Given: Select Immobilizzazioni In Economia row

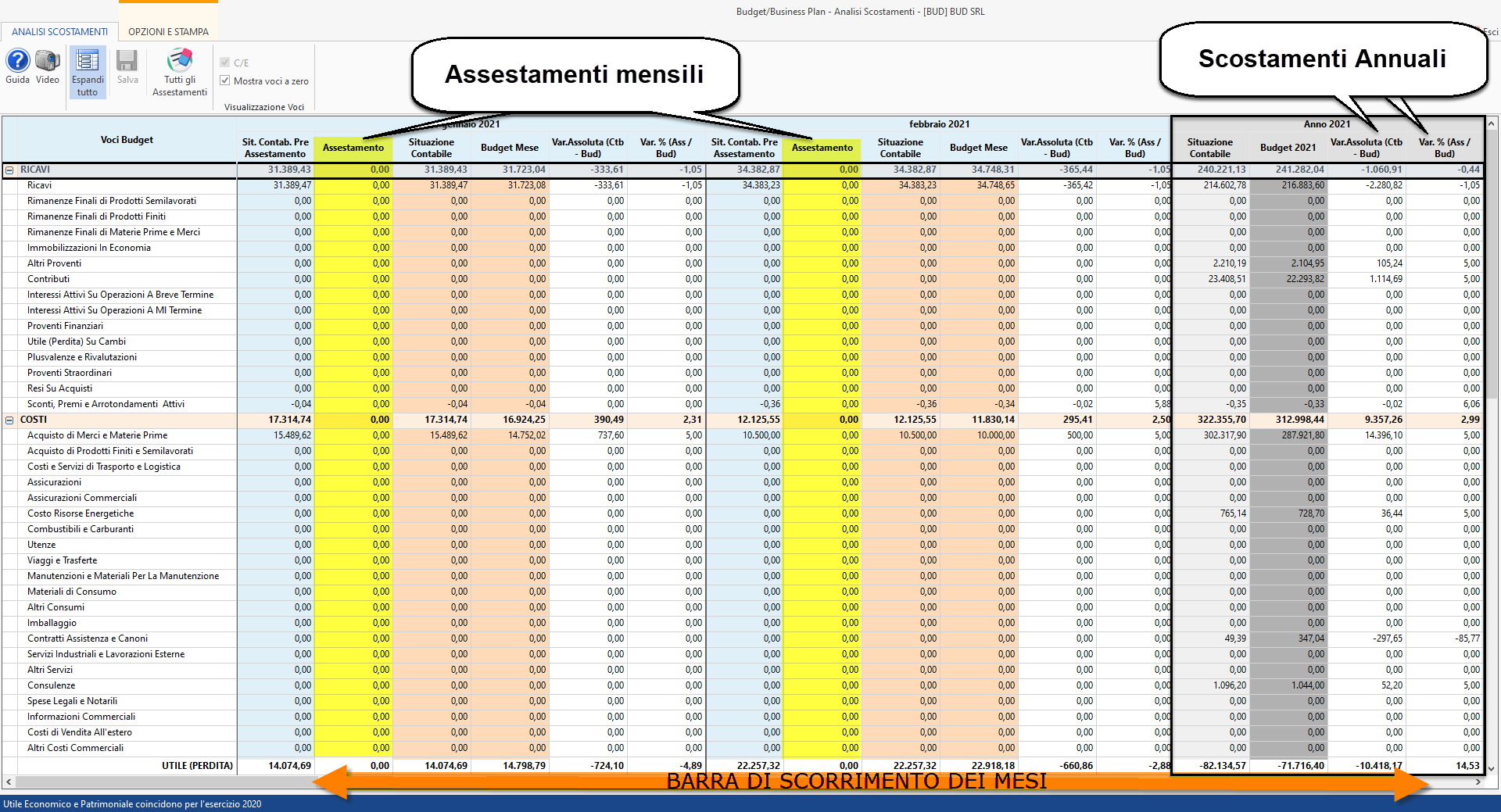Looking at the screenshot, I should click(89, 248).
